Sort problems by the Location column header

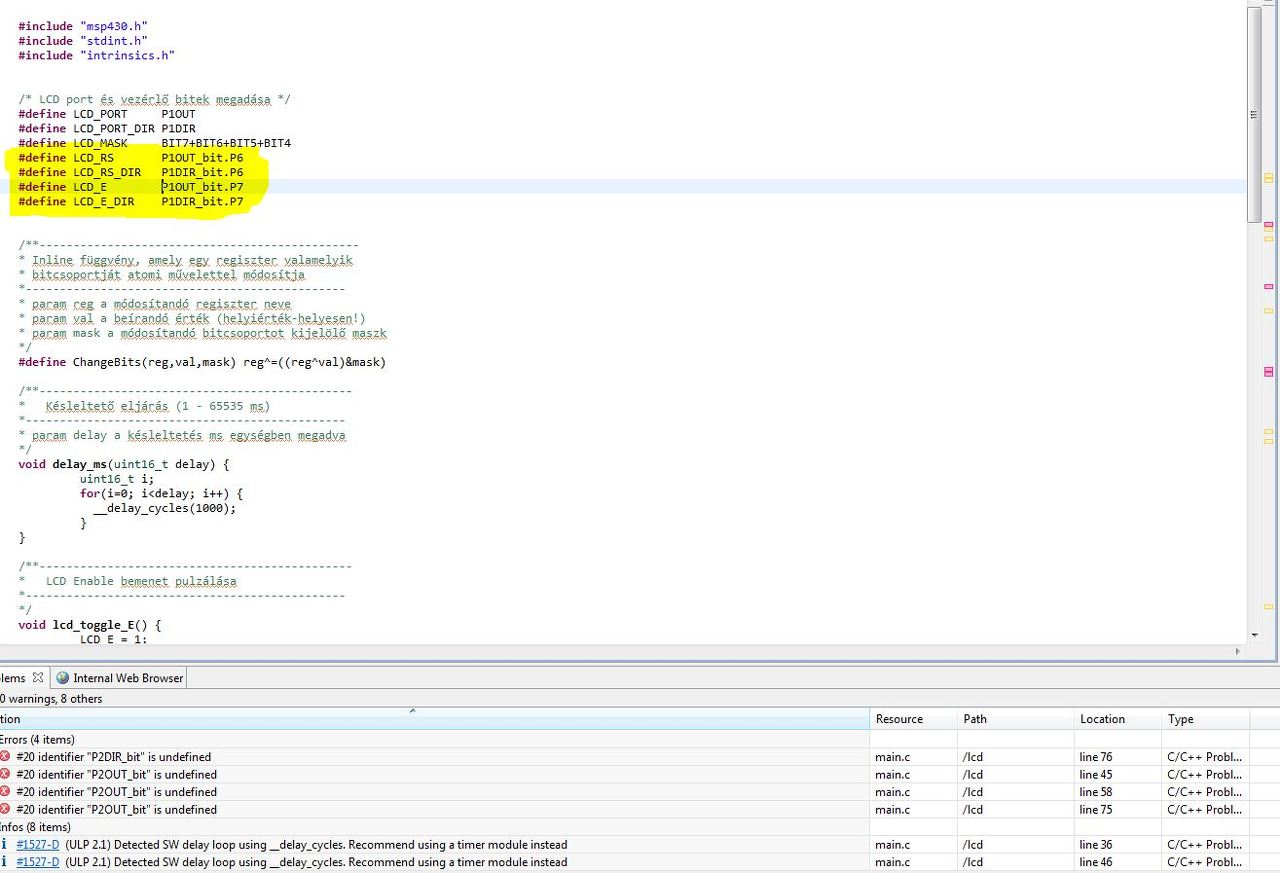(x=1118, y=719)
